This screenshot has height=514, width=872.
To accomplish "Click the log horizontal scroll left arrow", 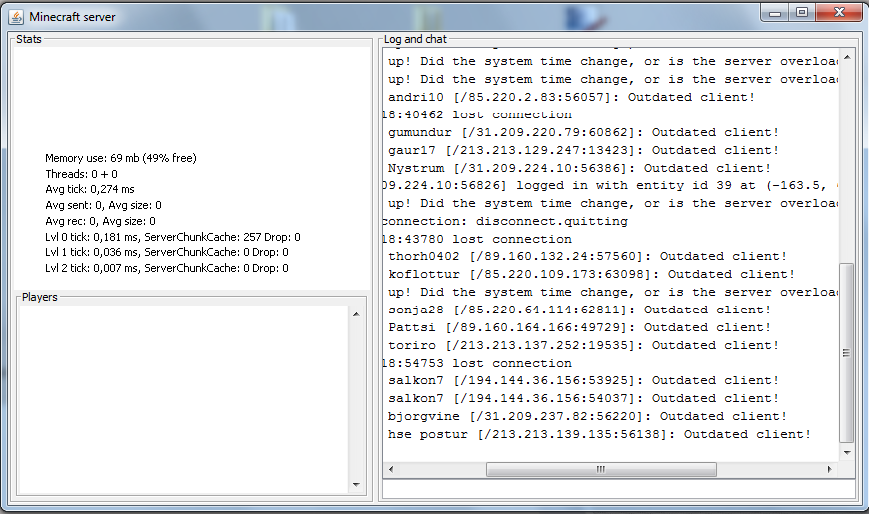I will [x=391, y=469].
